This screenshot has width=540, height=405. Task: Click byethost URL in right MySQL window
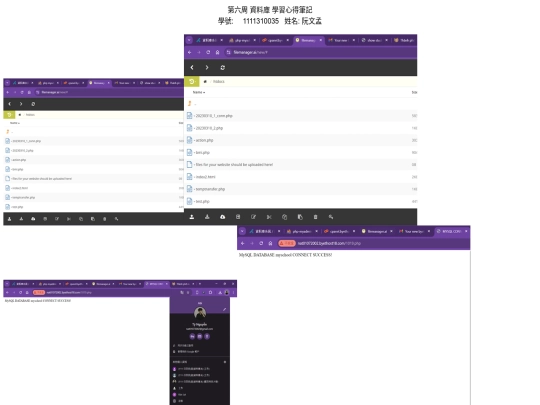329,243
